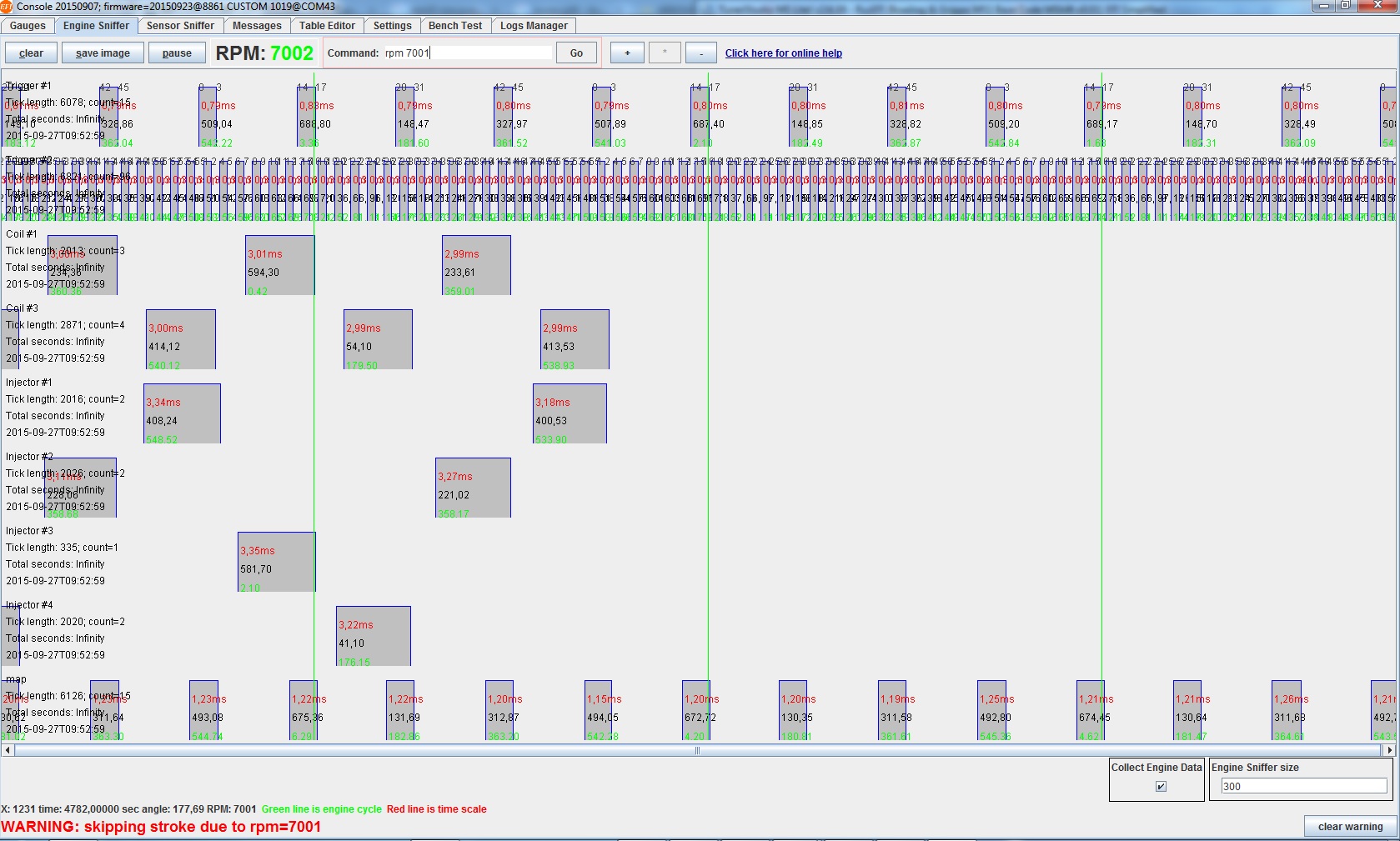Select the map pulse with value 131,69
Viewport: 1400px width, 841px height.
tap(400, 710)
